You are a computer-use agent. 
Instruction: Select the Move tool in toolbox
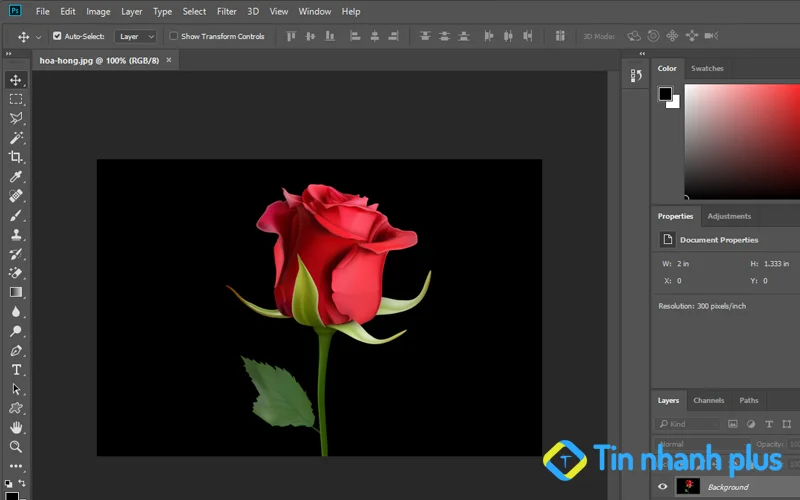tap(16, 80)
